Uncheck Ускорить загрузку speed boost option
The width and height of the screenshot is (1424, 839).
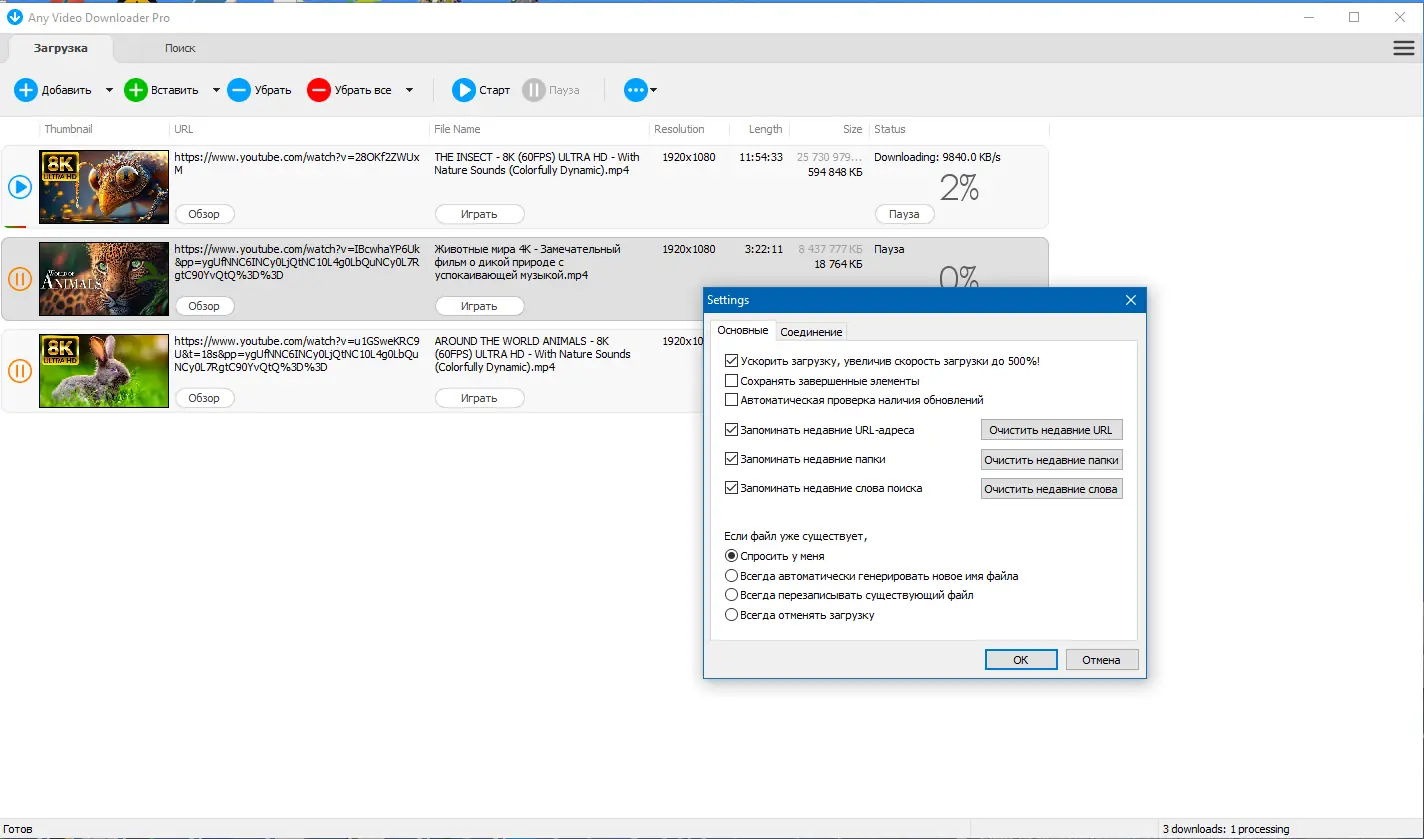coord(732,361)
